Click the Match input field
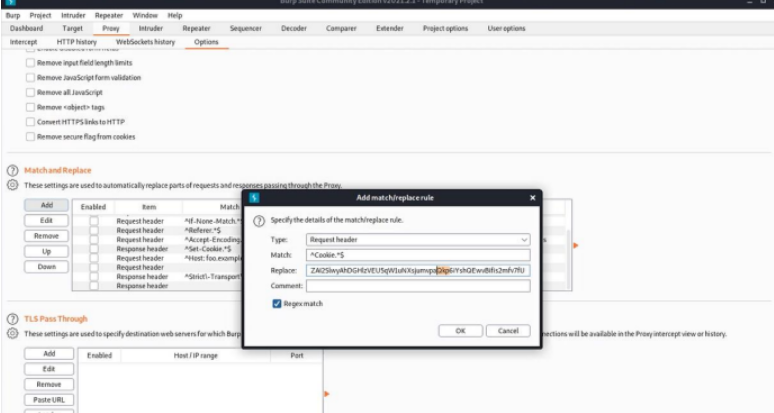774x413 pixels. [418, 255]
